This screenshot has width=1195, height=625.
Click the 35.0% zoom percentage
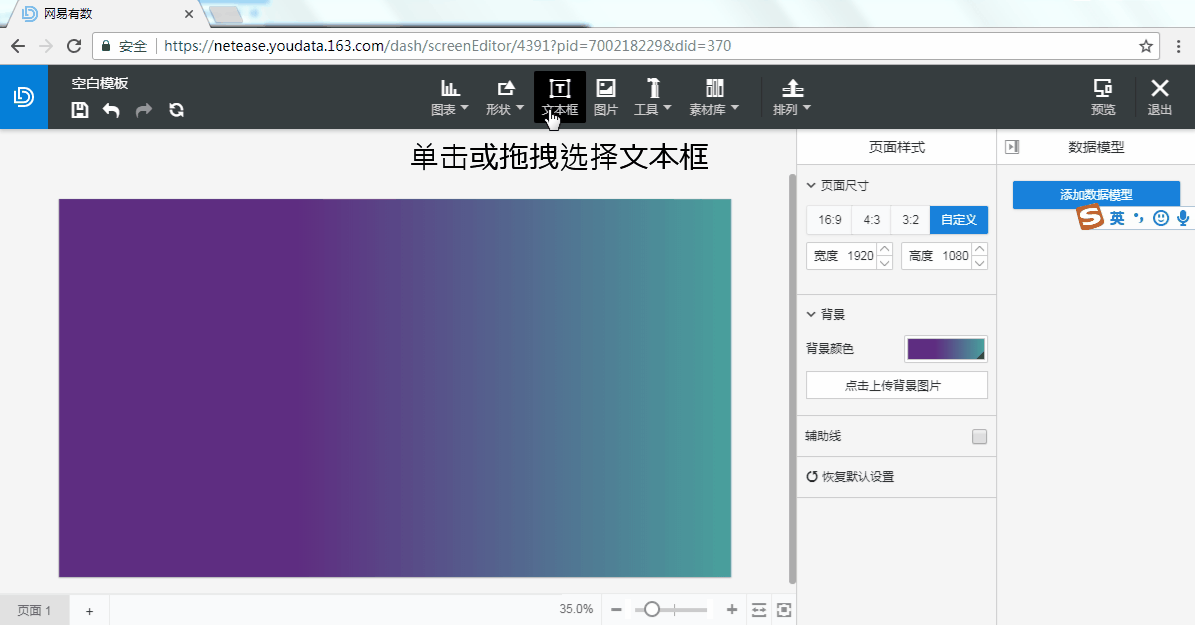575,609
